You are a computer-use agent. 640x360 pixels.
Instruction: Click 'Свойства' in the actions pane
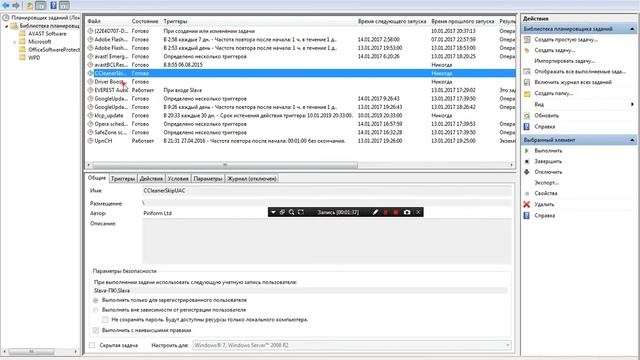click(546, 193)
